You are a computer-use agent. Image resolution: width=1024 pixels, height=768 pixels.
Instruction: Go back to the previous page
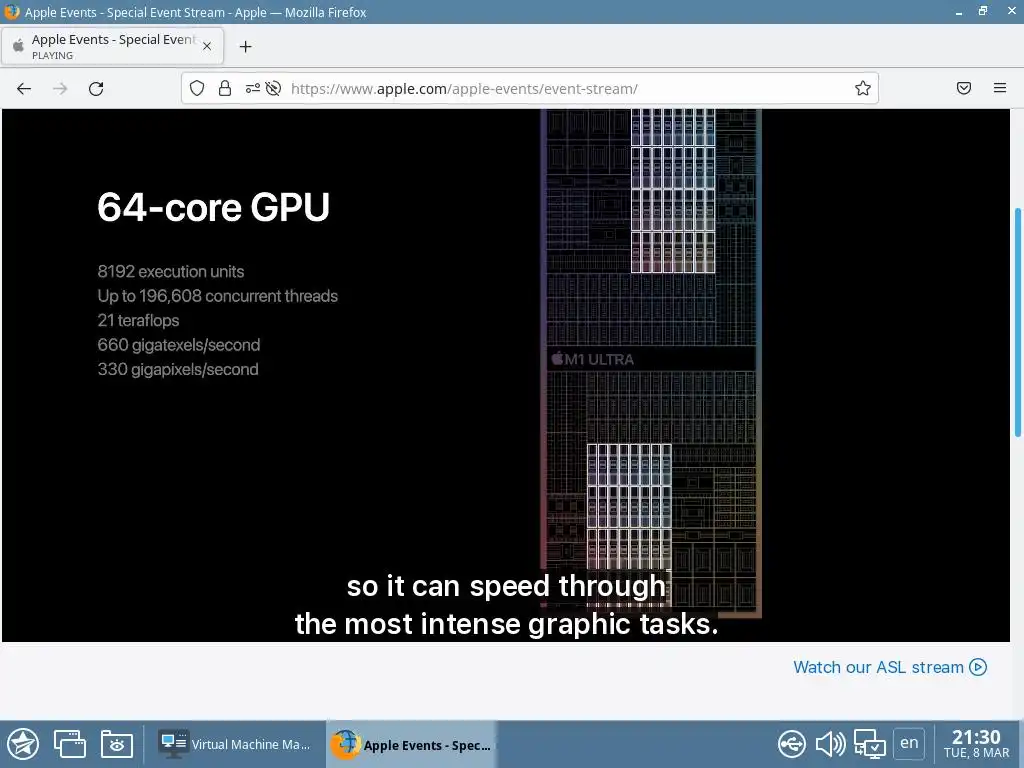click(24, 89)
